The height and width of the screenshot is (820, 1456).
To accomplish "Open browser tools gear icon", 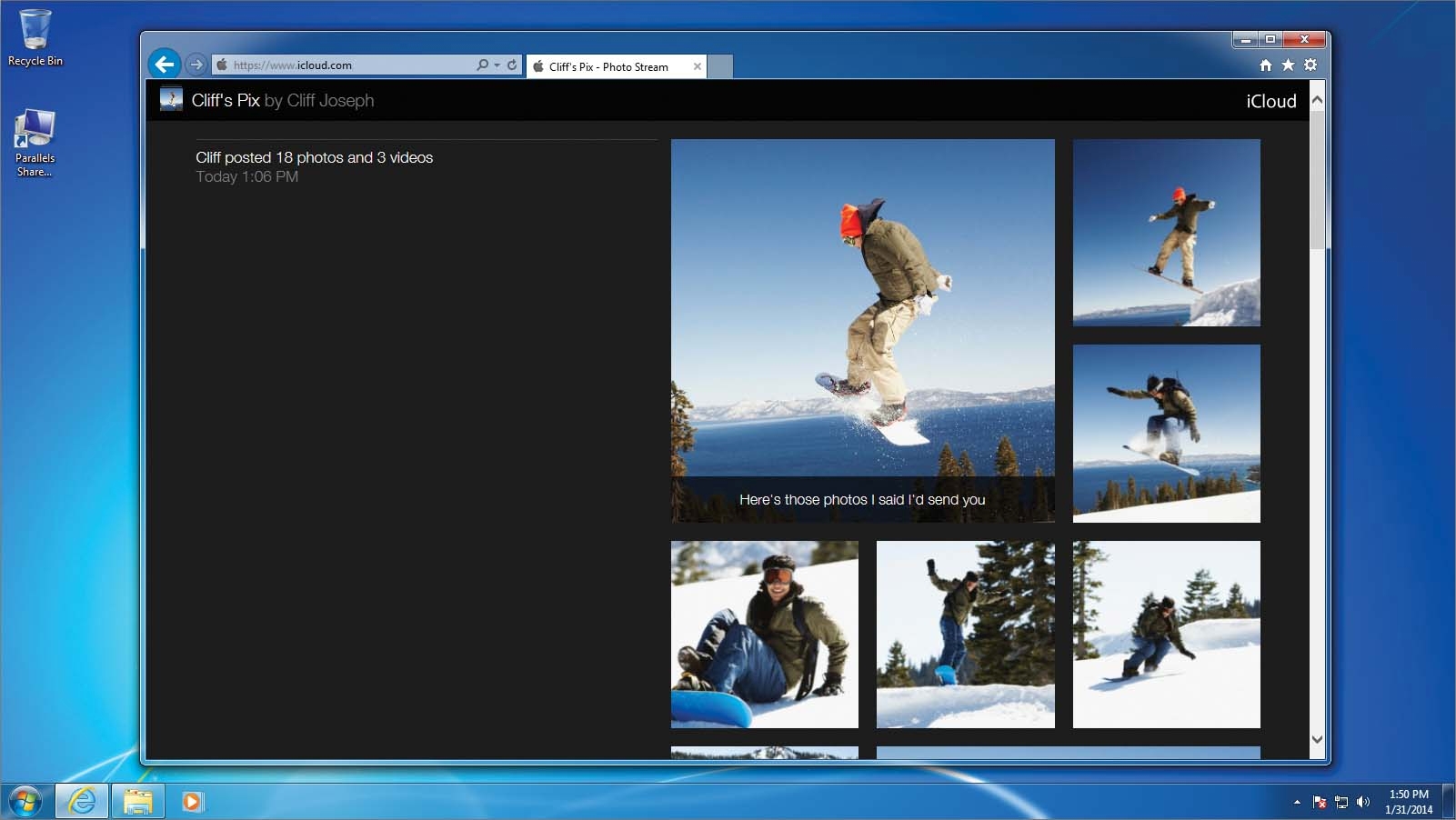I will [x=1310, y=65].
